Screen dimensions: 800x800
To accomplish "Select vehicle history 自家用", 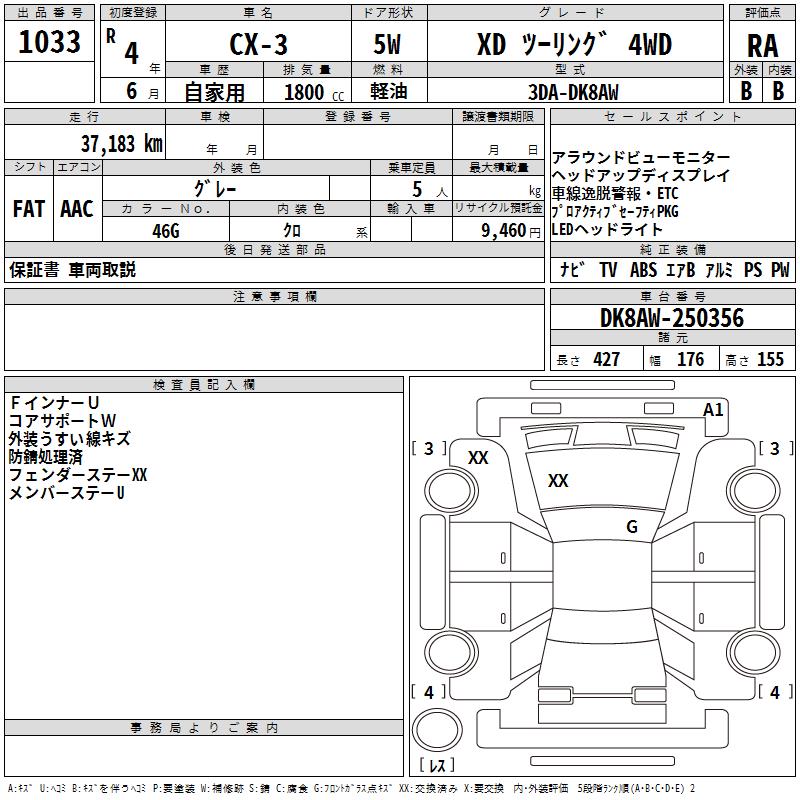I will (214, 92).
